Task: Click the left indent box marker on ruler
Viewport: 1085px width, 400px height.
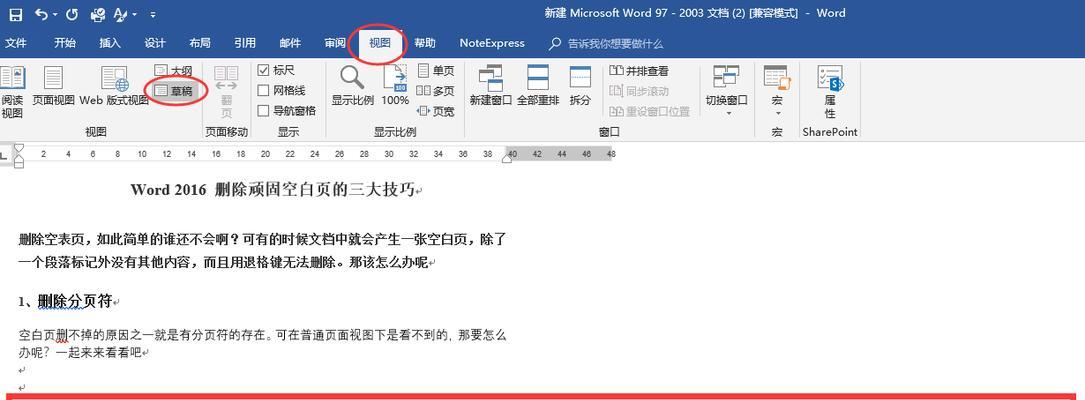Action: click(x=19, y=164)
